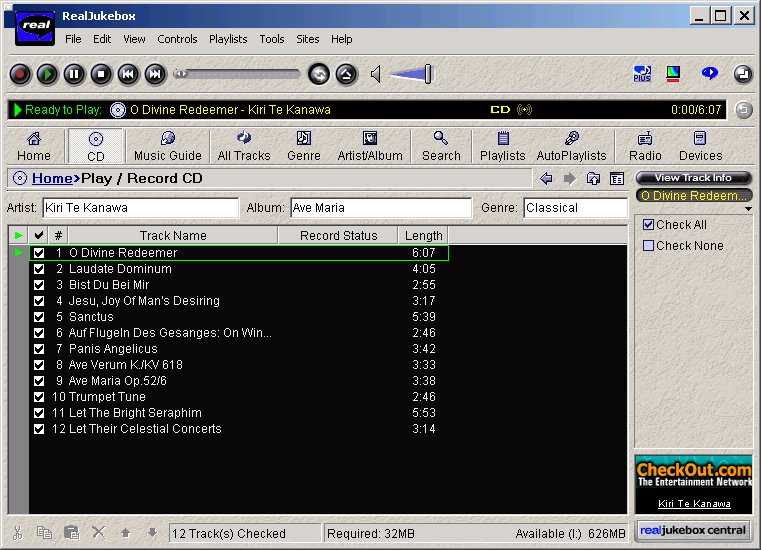The width and height of the screenshot is (761, 550).
Task: Open the Controls menu
Action: pos(177,39)
